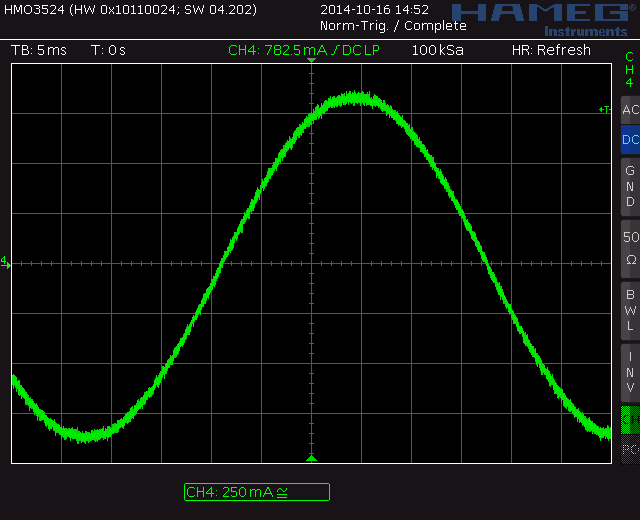
Task: Click the CH4 label at menu top
Action: 630,69
